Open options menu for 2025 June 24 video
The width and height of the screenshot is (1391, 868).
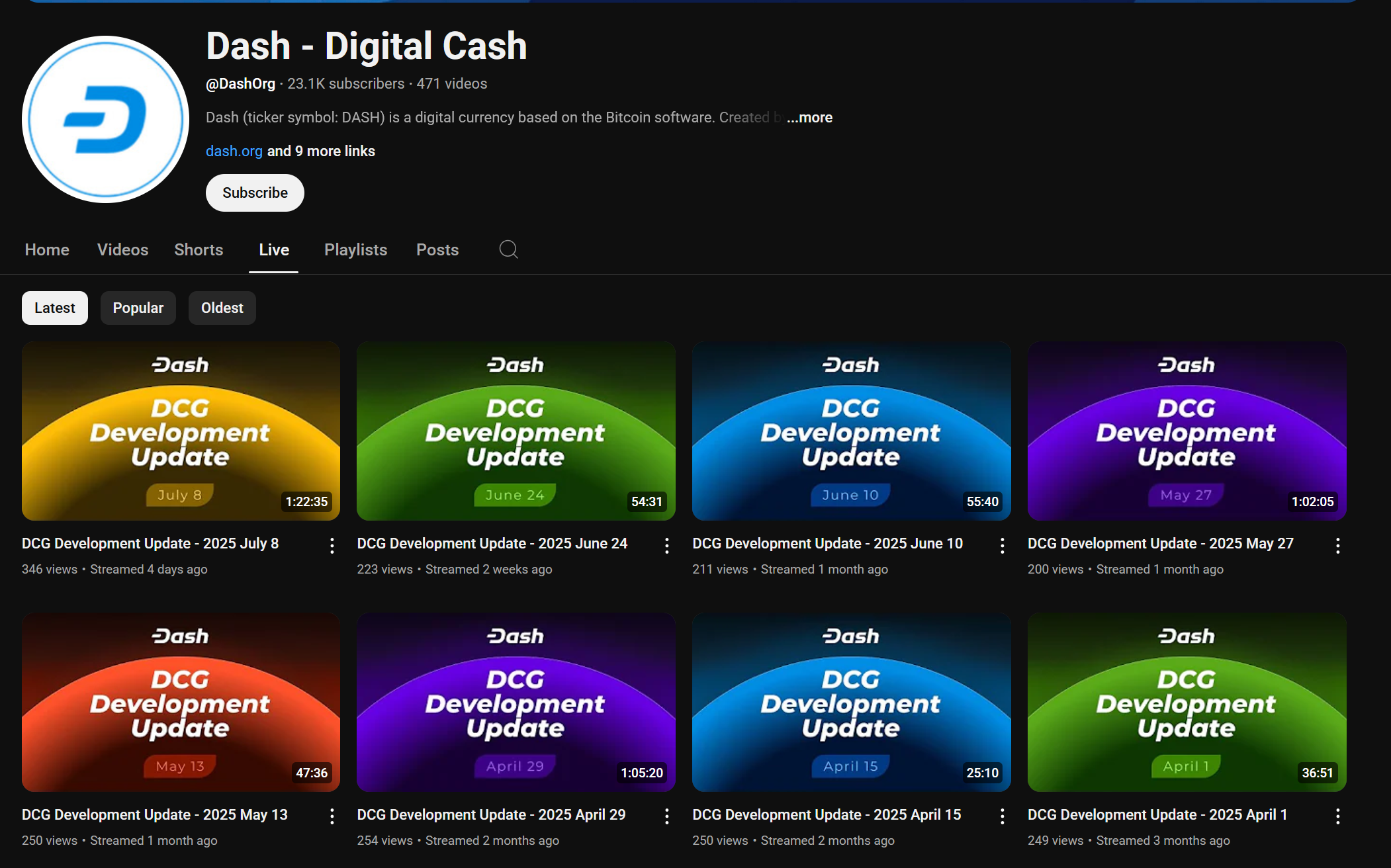pos(666,545)
